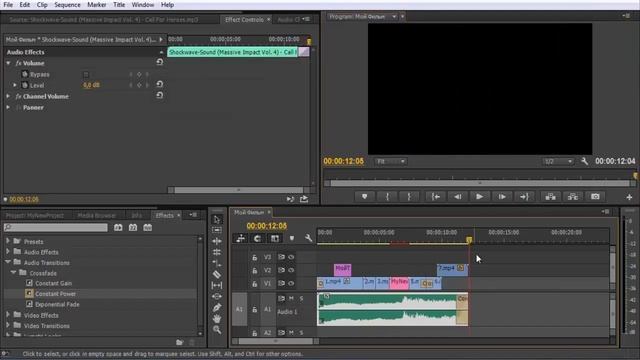This screenshot has height=360, width=640.
Task: Select the Razor tool
Action: pos(217,274)
